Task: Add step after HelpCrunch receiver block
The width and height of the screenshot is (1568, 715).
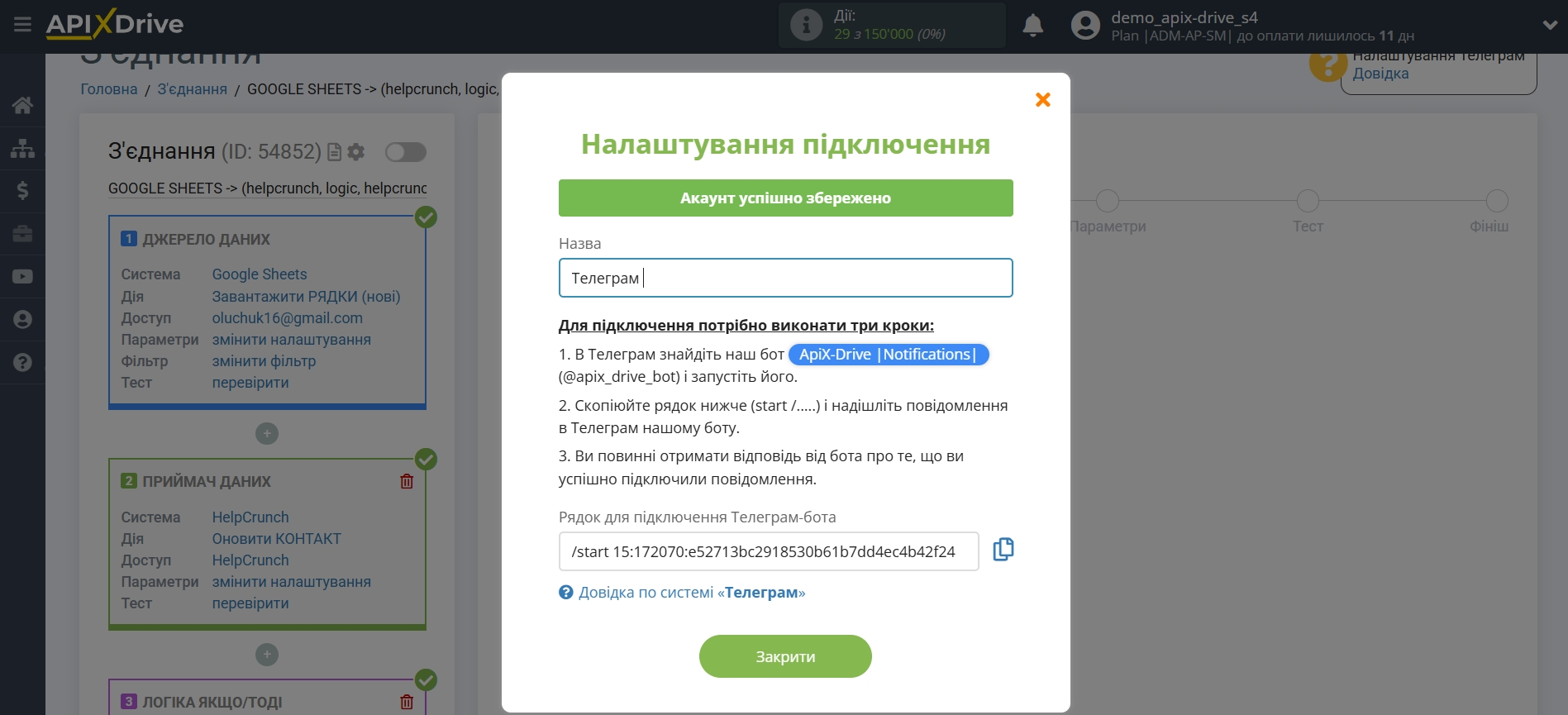Action: [x=267, y=655]
